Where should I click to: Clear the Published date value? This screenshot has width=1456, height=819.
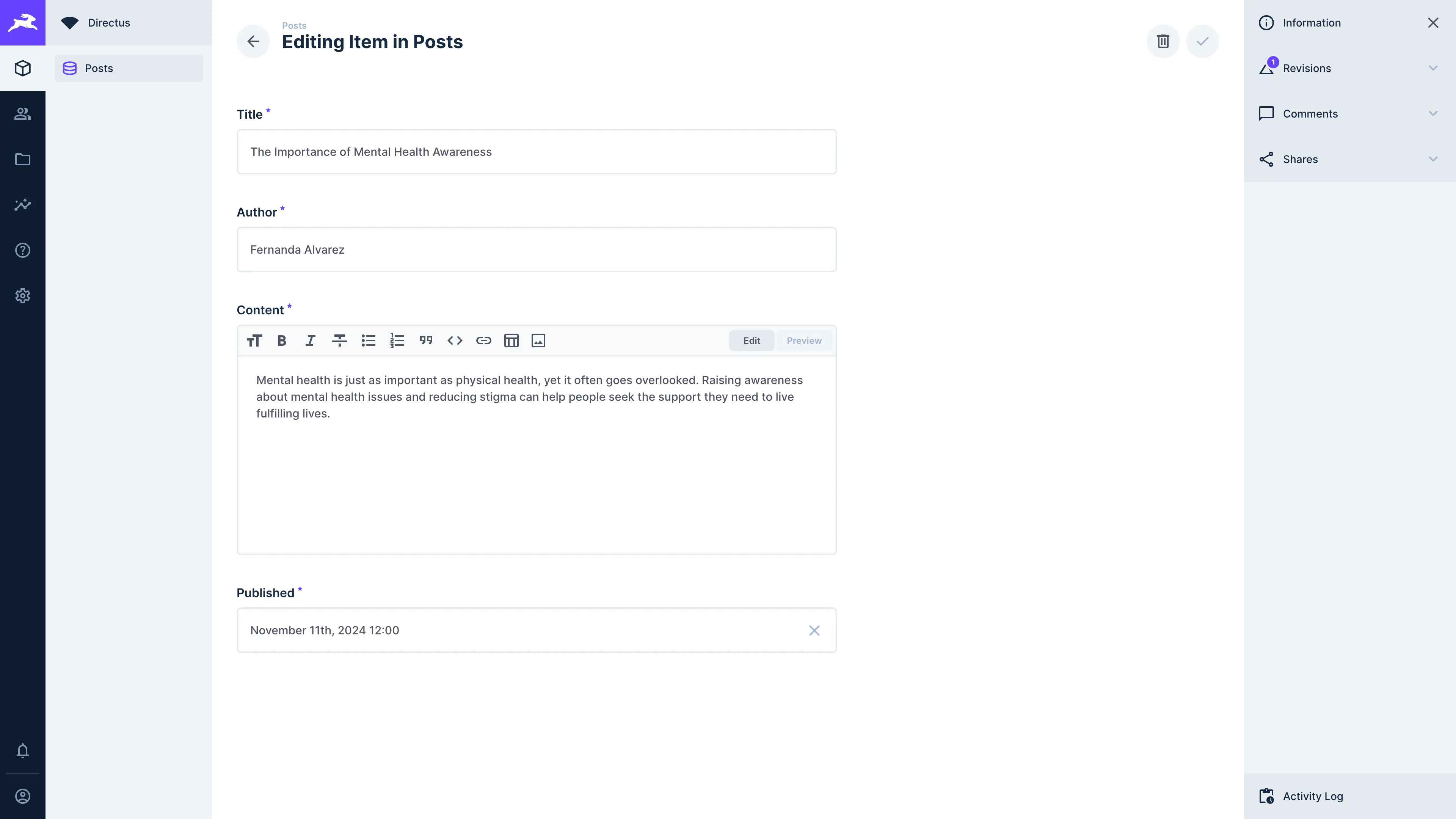(x=814, y=630)
